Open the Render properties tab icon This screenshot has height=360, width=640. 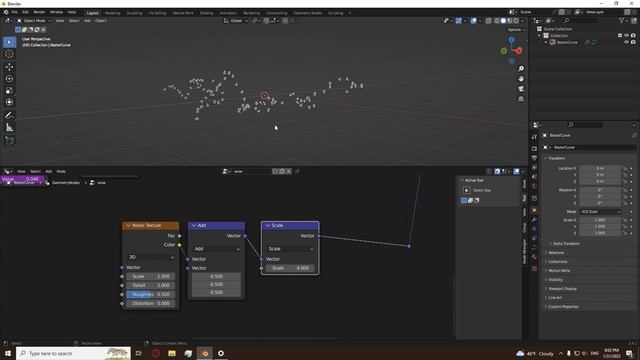pos(534,149)
